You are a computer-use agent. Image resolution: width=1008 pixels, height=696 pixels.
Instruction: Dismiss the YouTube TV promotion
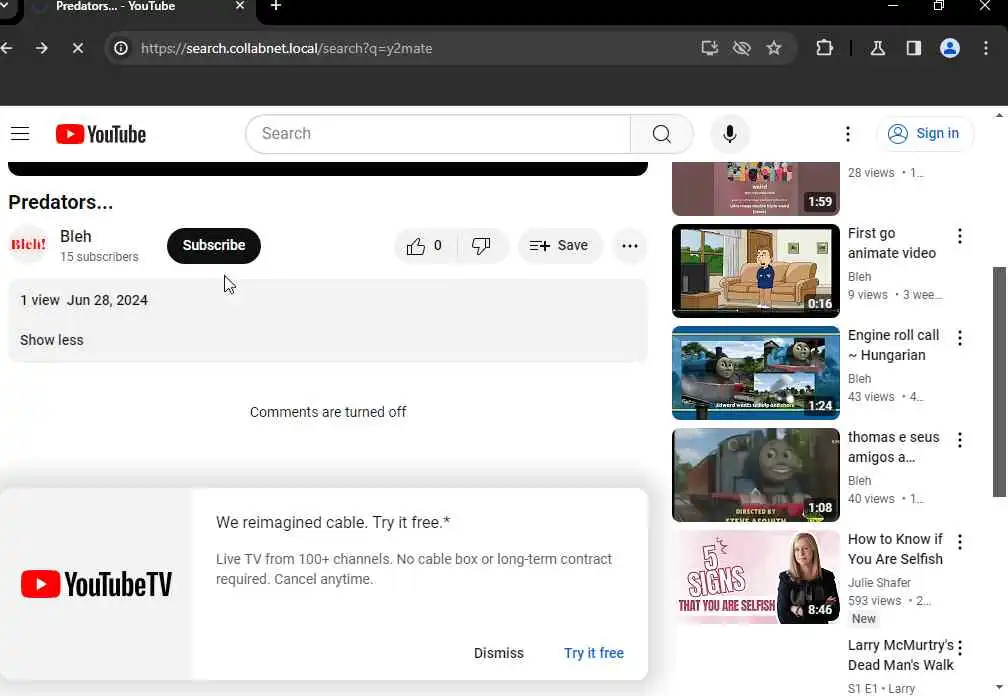click(499, 653)
